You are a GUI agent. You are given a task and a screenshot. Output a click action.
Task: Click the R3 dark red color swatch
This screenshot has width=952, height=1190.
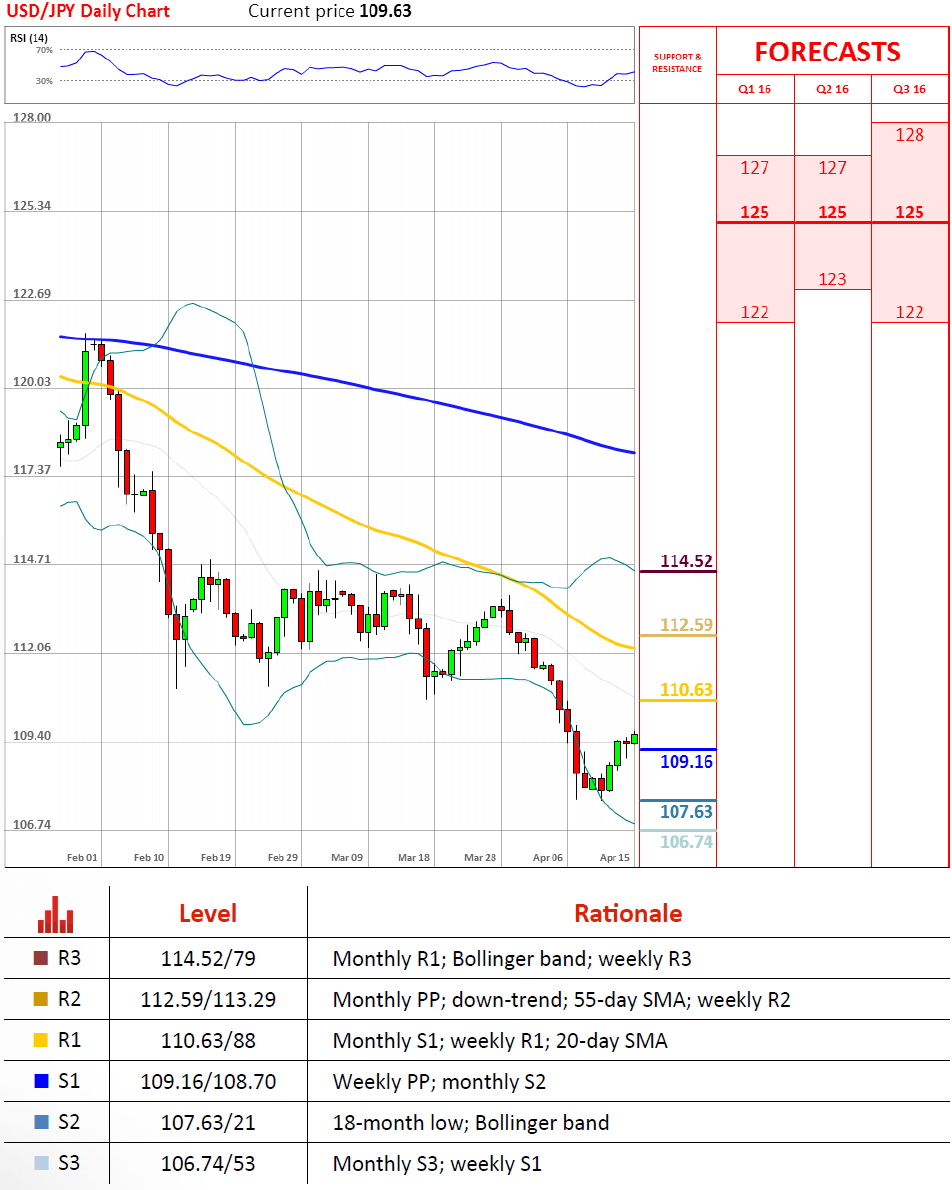(x=41, y=958)
